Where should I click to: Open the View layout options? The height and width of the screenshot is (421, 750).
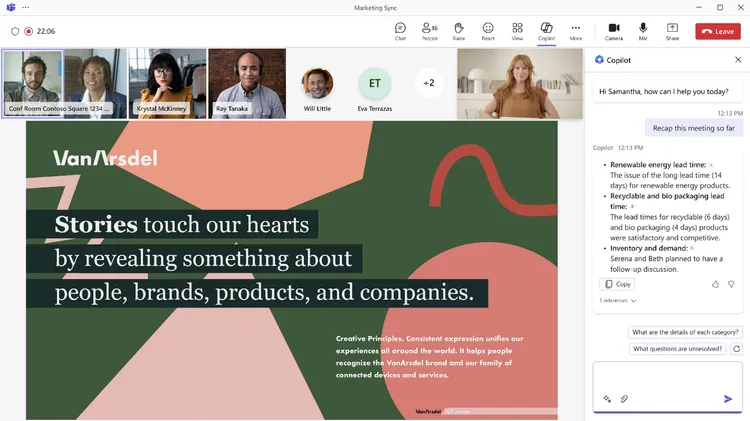pyautogui.click(x=517, y=30)
